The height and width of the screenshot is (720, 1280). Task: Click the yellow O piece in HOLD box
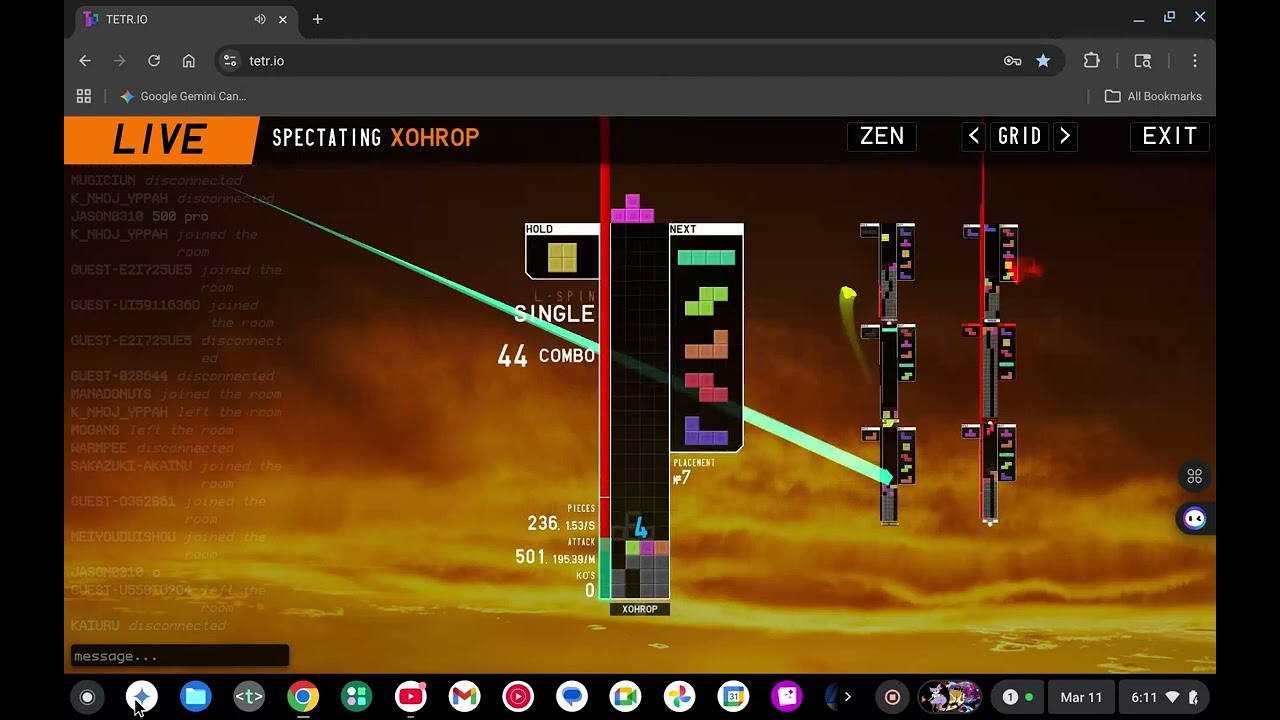562,257
